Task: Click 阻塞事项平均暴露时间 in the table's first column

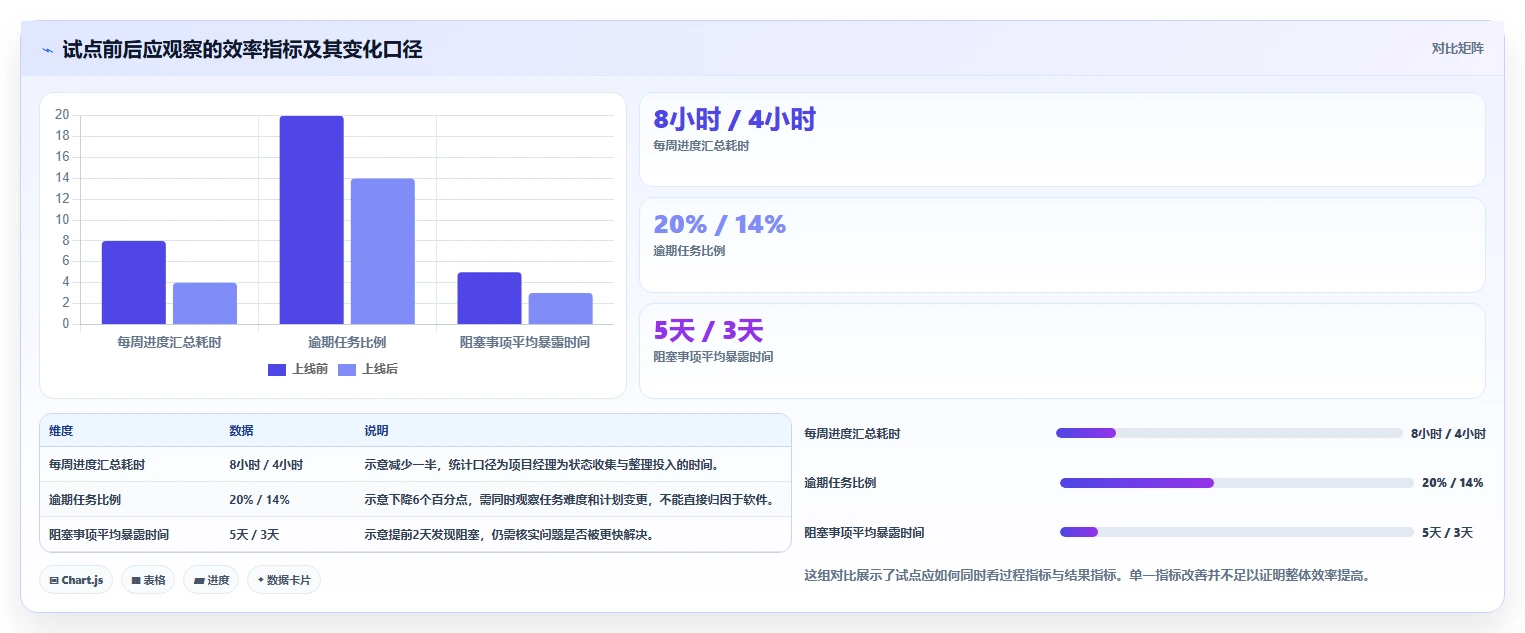Action: coord(108,535)
